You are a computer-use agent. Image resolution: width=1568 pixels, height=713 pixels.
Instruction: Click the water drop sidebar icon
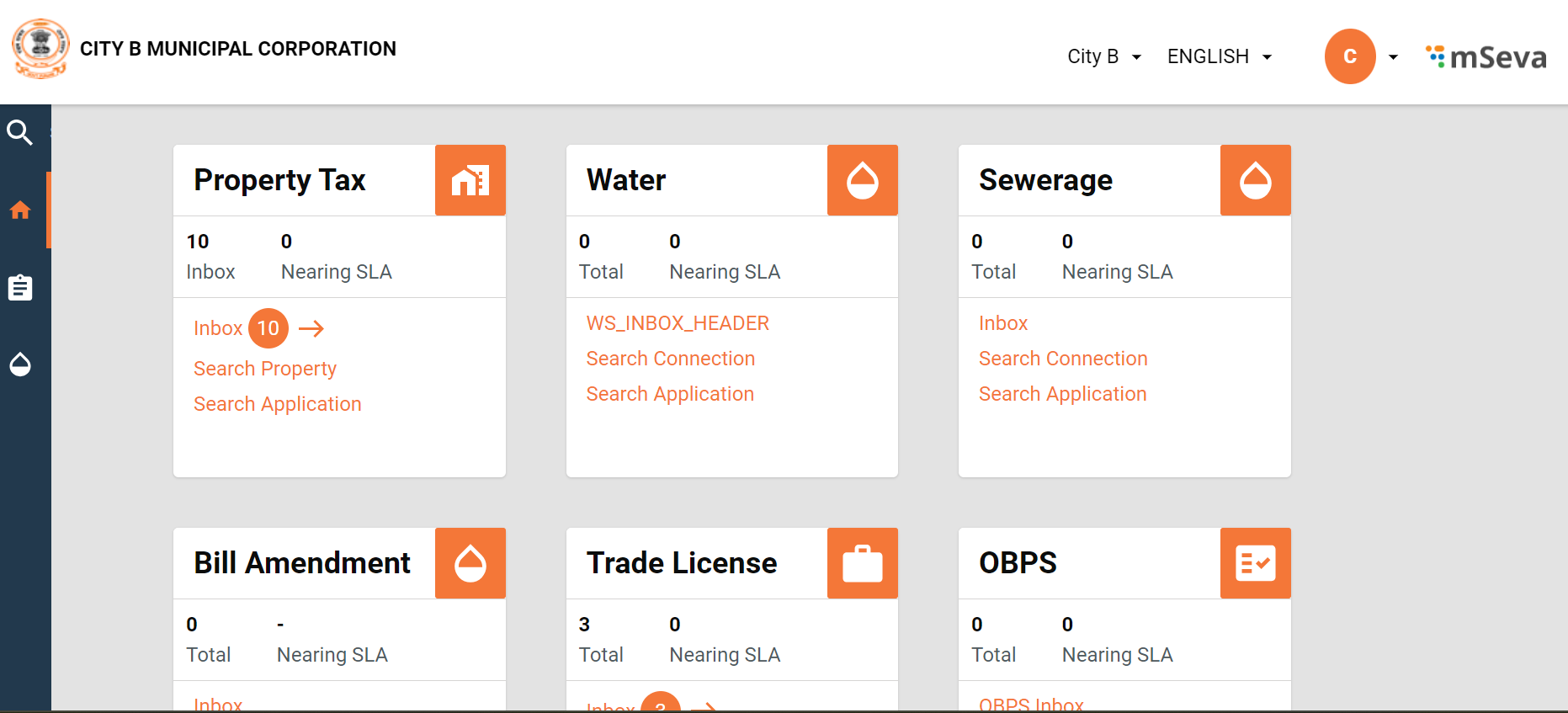(x=20, y=364)
